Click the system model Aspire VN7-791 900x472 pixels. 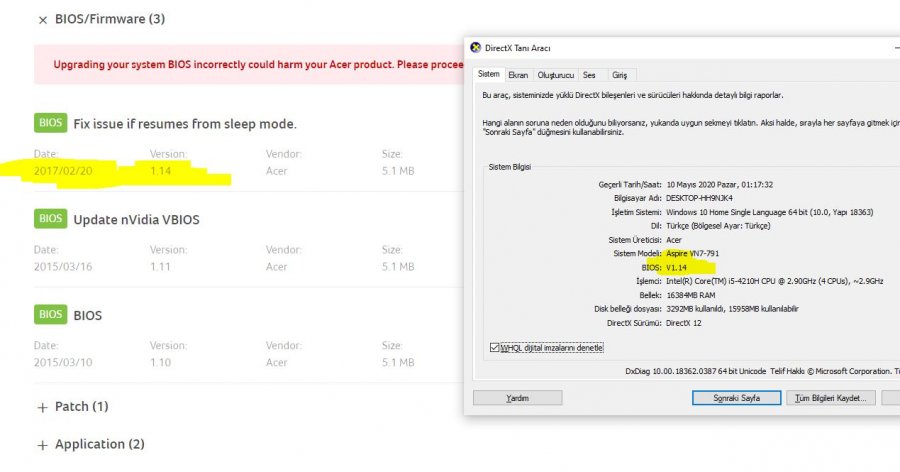pyautogui.click(x=693, y=253)
